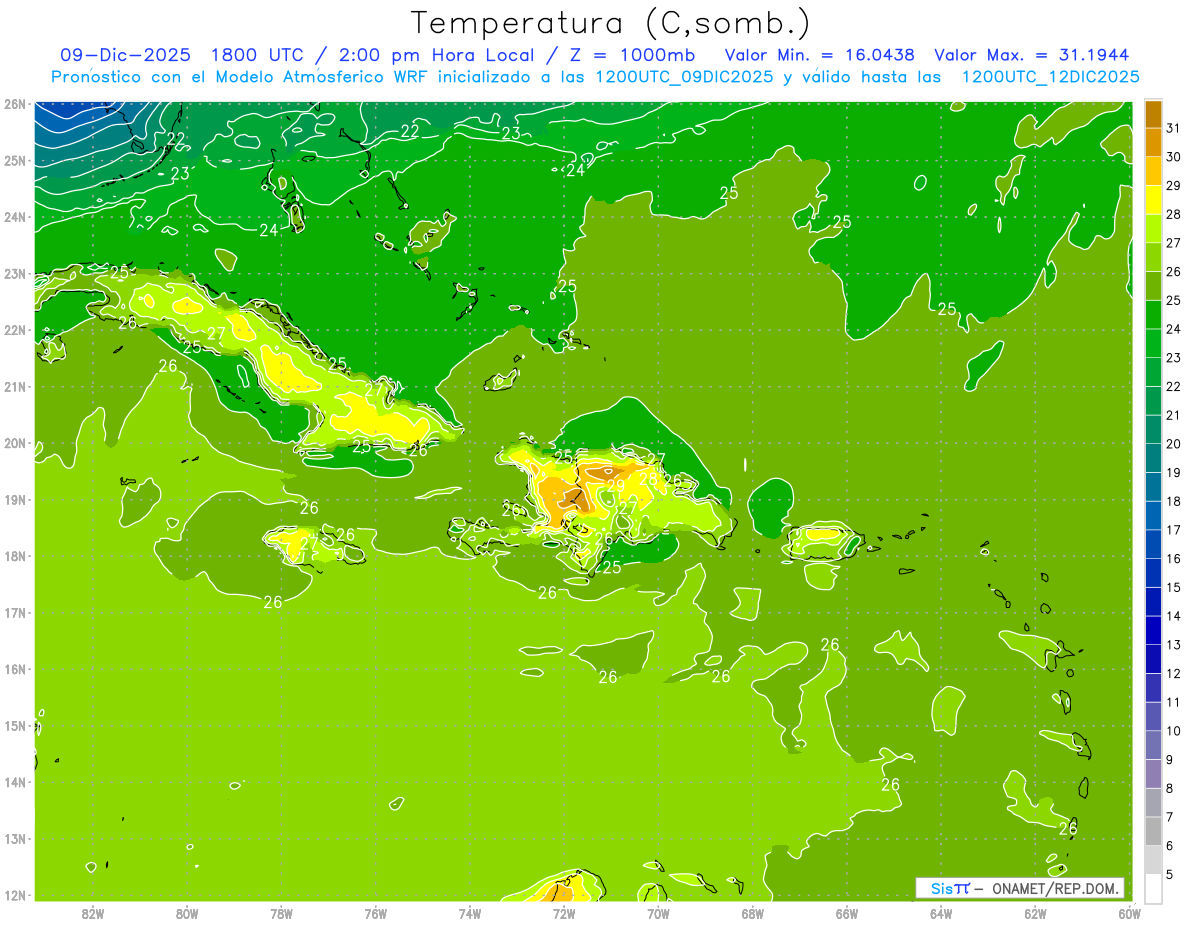1200x927 pixels.
Task: Click color scale label '13'
Action: click(x=1174, y=645)
